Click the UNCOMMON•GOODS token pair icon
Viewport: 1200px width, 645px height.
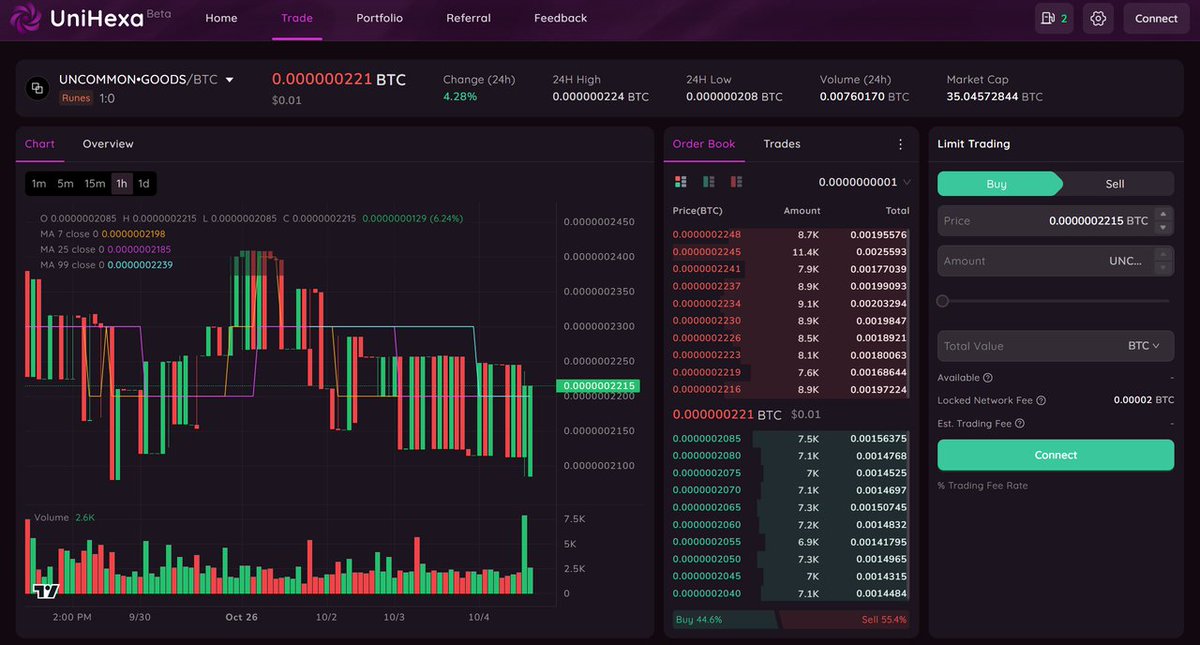[x=37, y=88]
